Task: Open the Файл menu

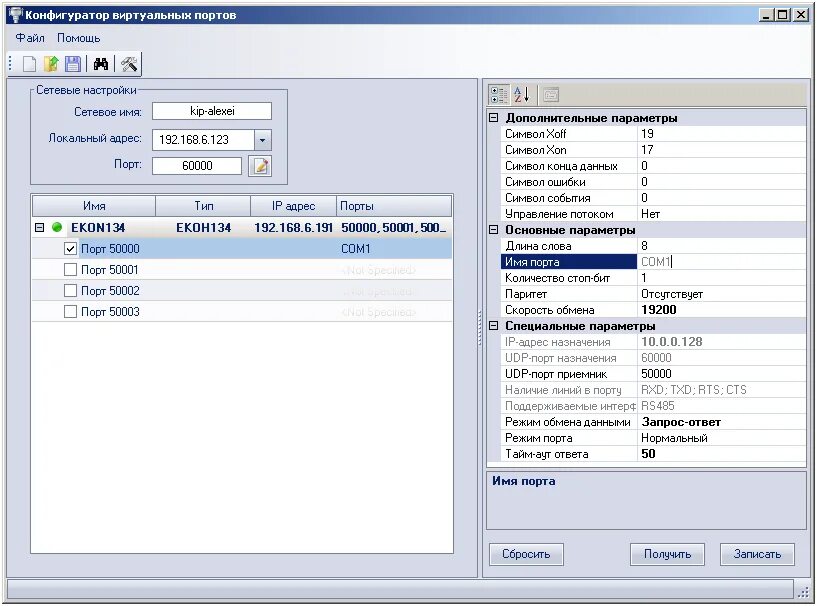Action: tap(30, 38)
